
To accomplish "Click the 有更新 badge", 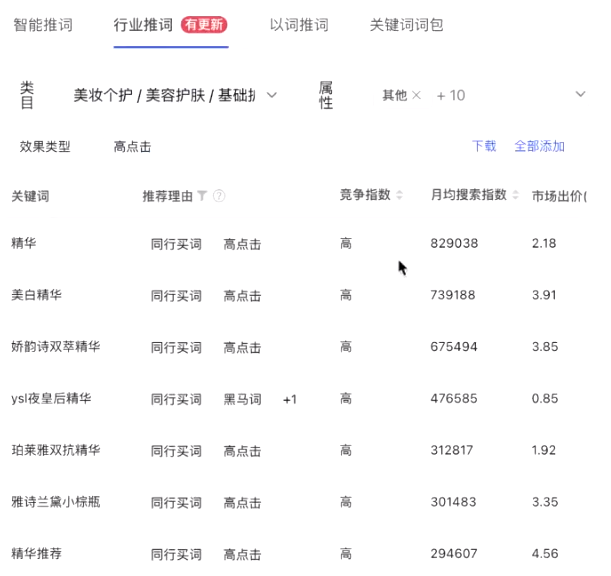I will 204,25.
